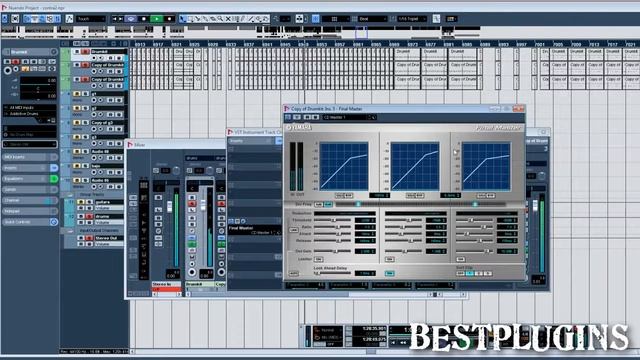
Task: Click the high band Out Gain slider
Action: [474, 251]
